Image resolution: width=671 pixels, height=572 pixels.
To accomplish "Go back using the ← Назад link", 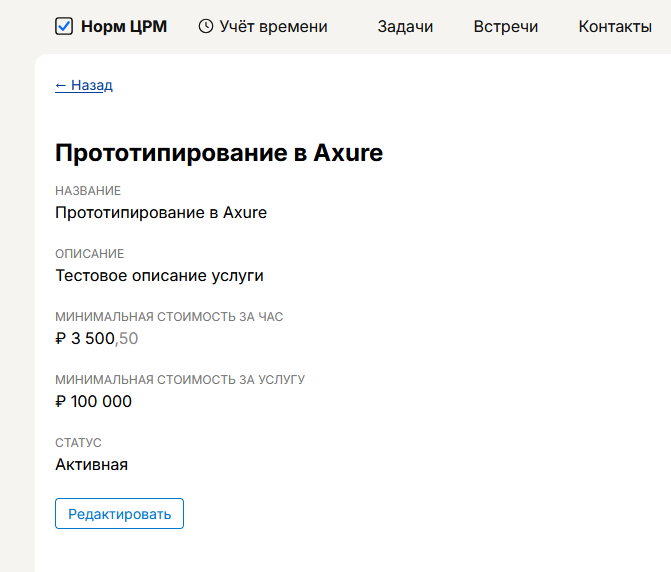I will (84, 85).
